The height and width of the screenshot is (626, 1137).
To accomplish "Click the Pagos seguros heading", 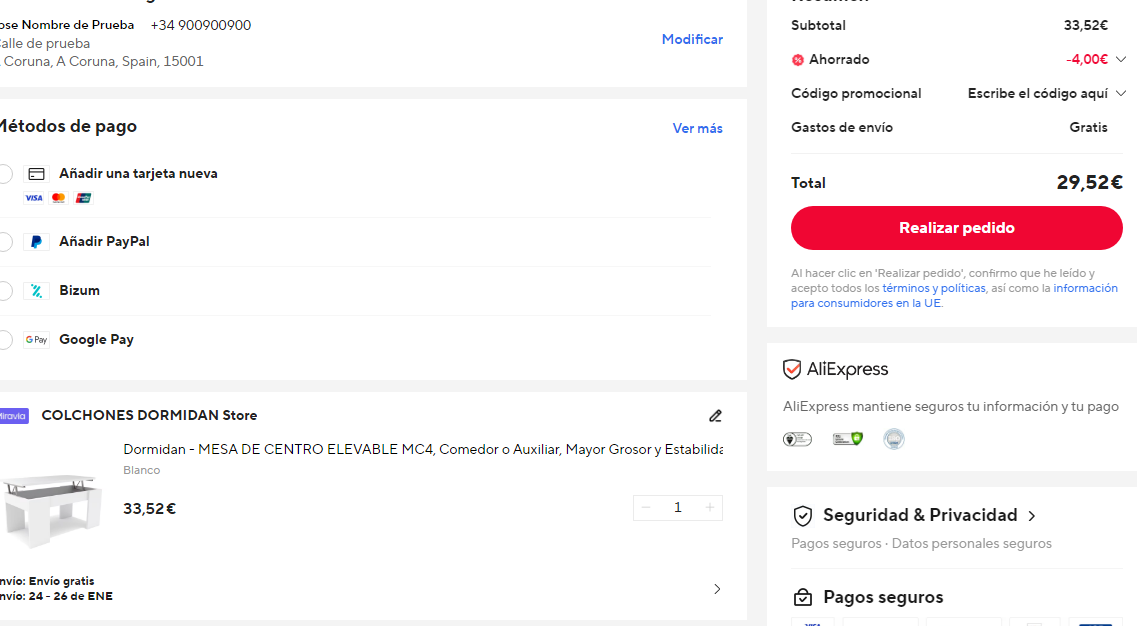I will [x=883, y=597].
